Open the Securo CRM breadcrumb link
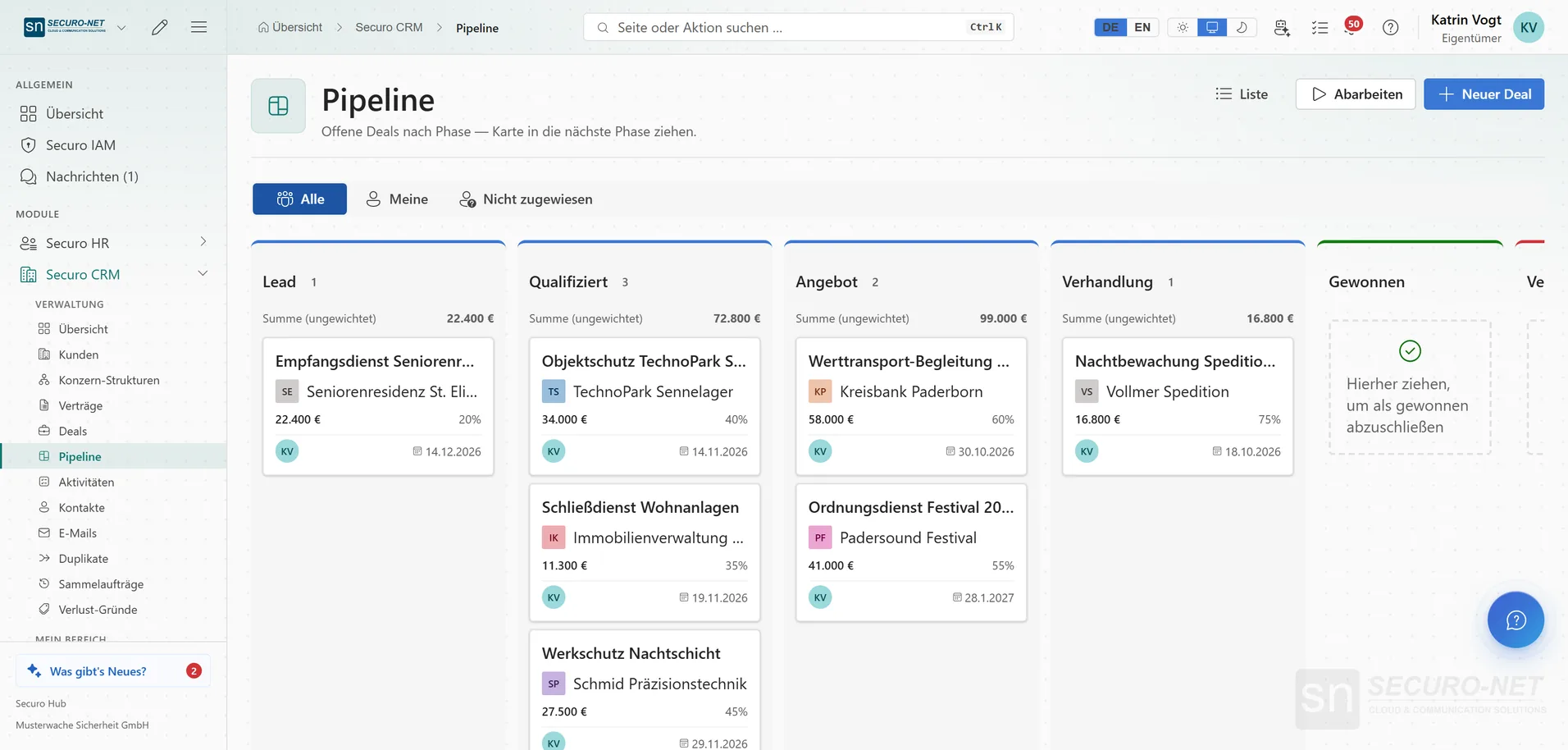This screenshot has height=750, width=1568. click(389, 27)
